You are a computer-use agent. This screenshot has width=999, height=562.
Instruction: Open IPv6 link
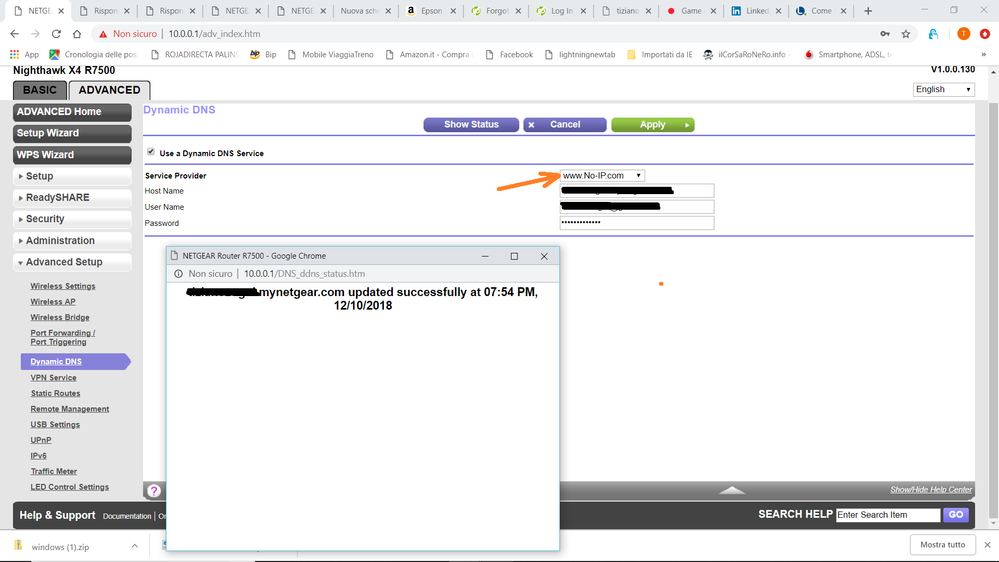(38, 456)
